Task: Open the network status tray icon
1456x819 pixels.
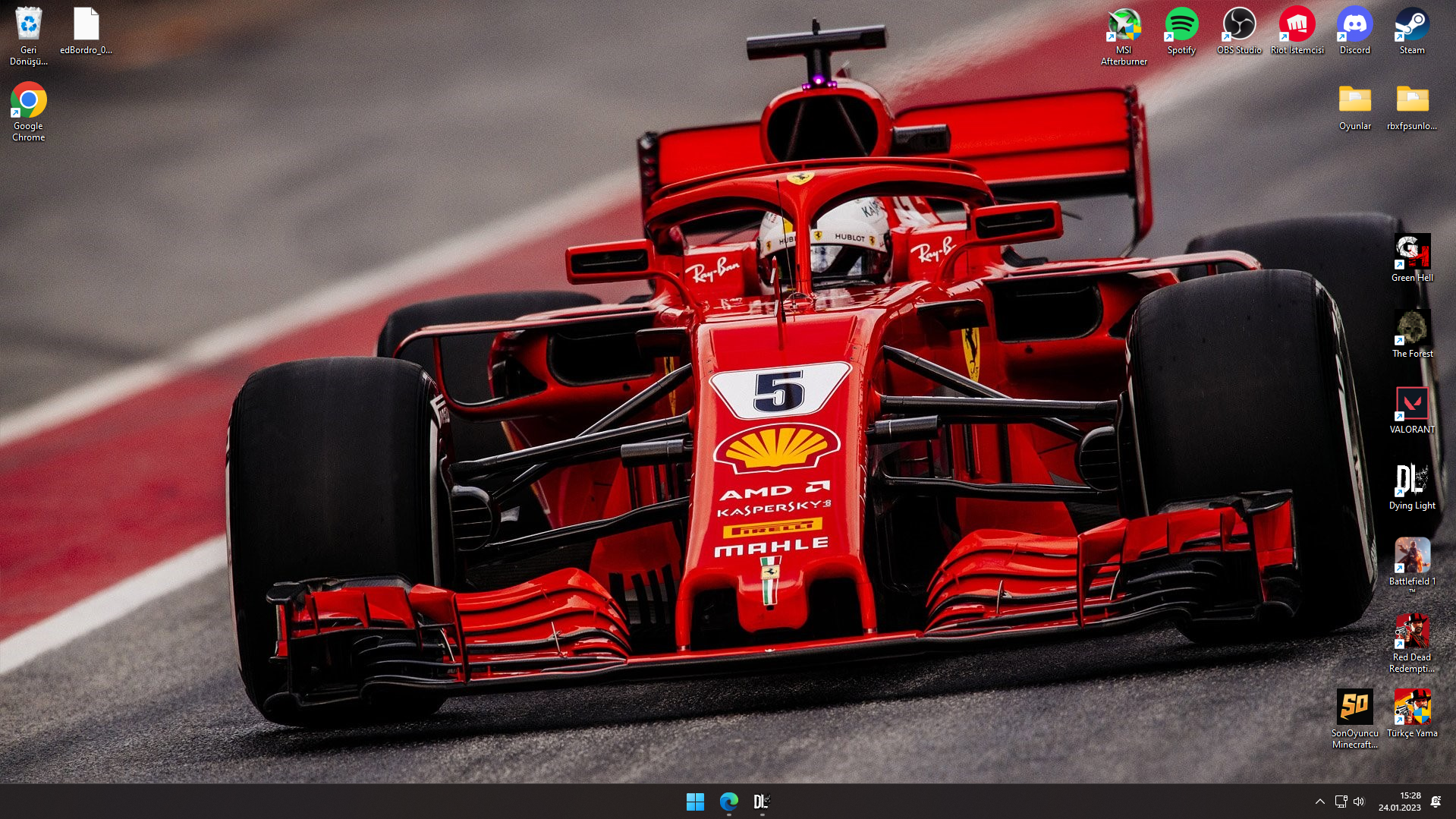Action: (x=1341, y=802)
